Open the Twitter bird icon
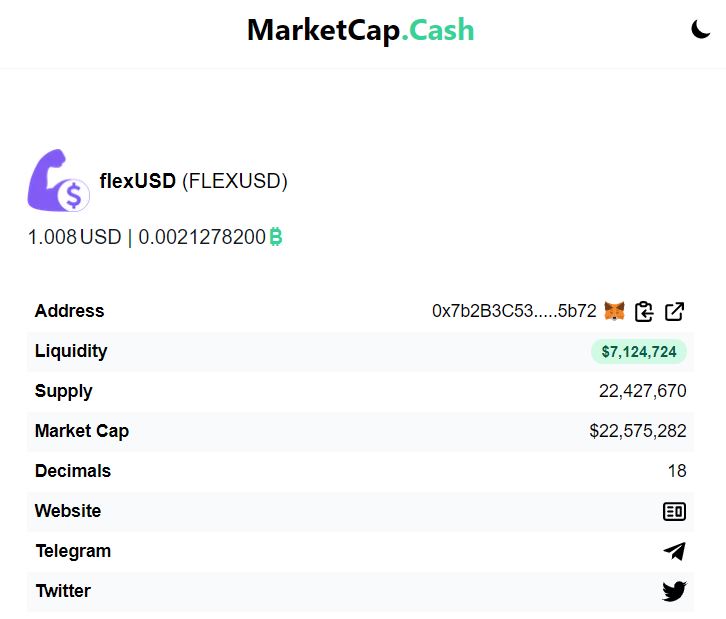This screenshot has width=726, height=619. (674, 591)
